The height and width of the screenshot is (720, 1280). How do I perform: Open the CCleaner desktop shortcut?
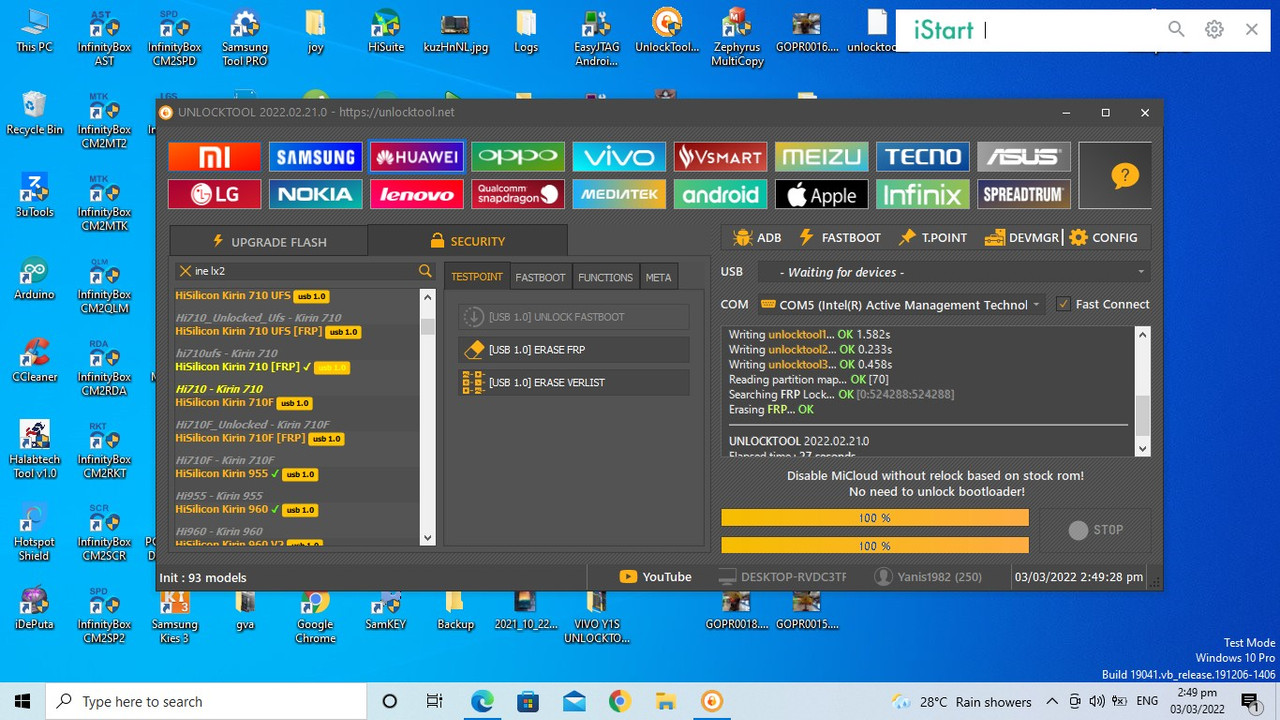pyautogui.click(x=34, y=360)
